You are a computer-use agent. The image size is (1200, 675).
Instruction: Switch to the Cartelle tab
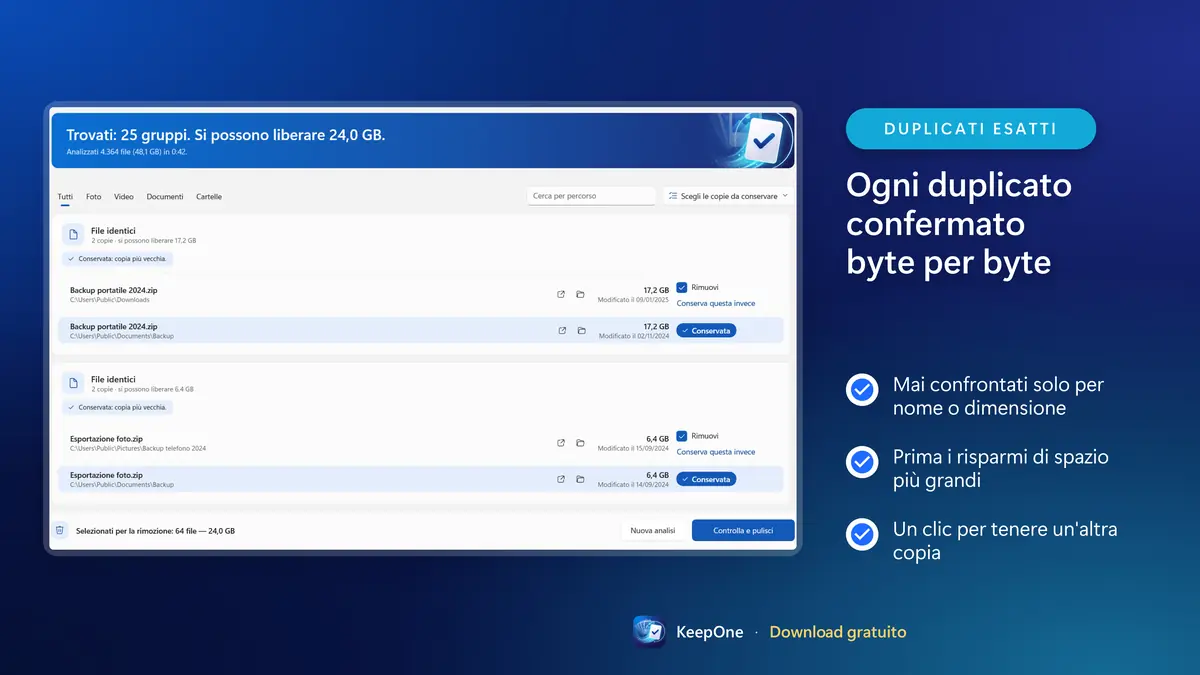(x=209, y=197)
